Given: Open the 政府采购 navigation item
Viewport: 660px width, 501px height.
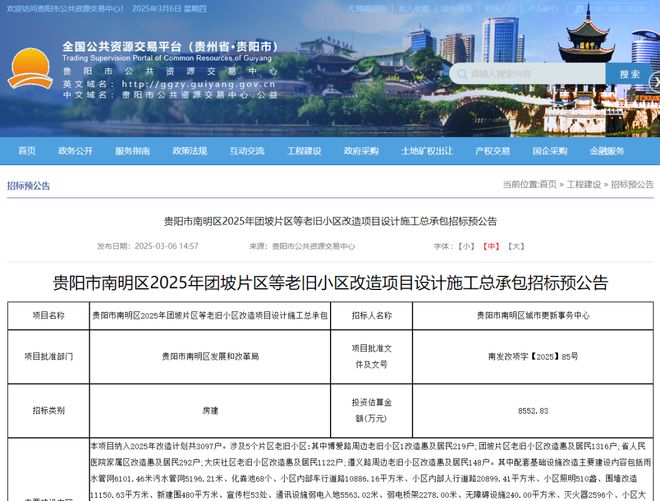Looking at the screenshot, I should (x=361, y=151).
